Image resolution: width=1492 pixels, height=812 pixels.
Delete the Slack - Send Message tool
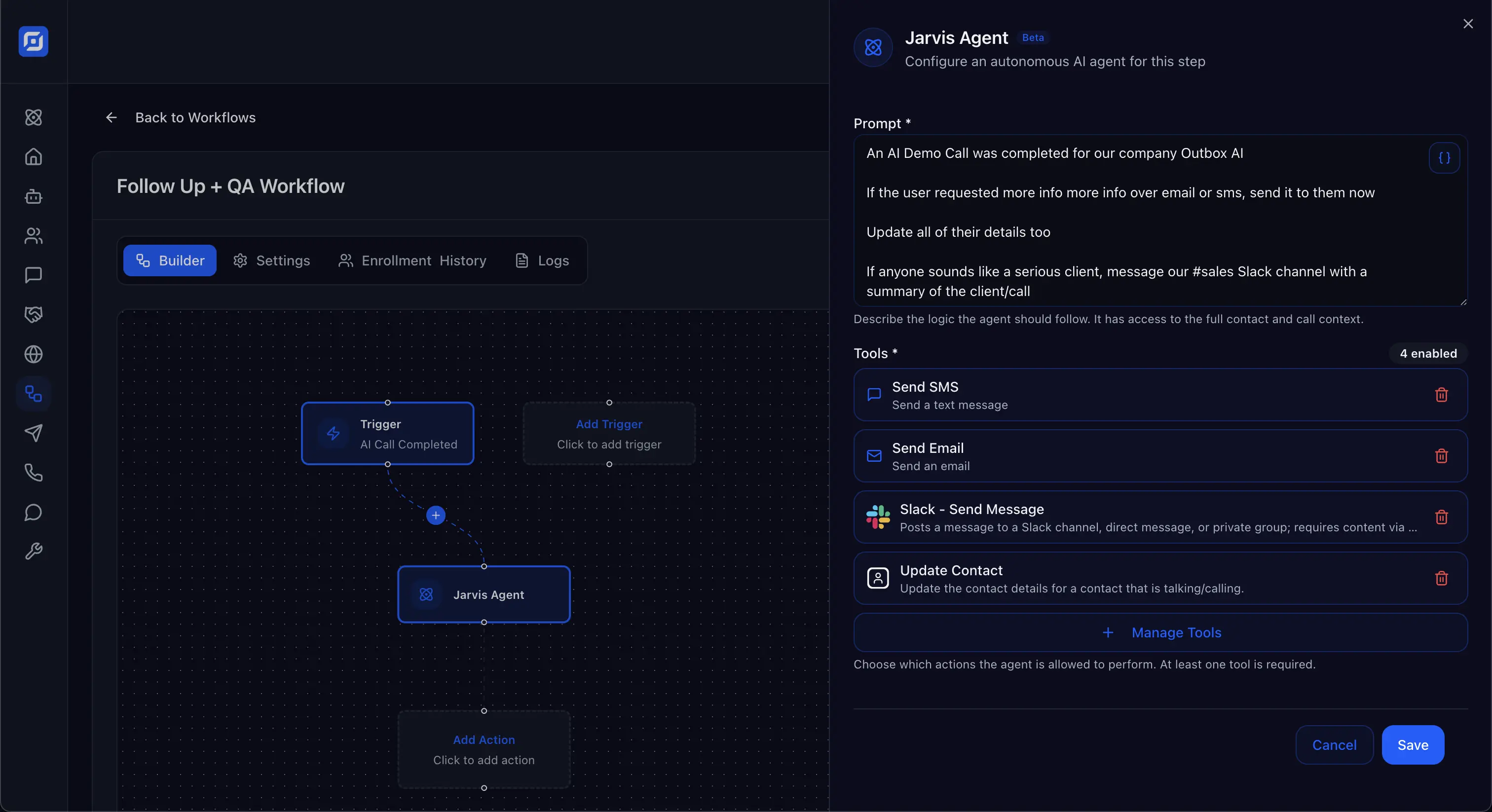[1441, 517]
